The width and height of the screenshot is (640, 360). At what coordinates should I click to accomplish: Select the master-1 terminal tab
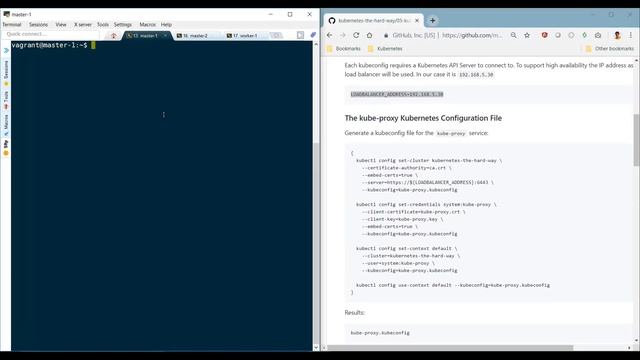pos(145,36)
